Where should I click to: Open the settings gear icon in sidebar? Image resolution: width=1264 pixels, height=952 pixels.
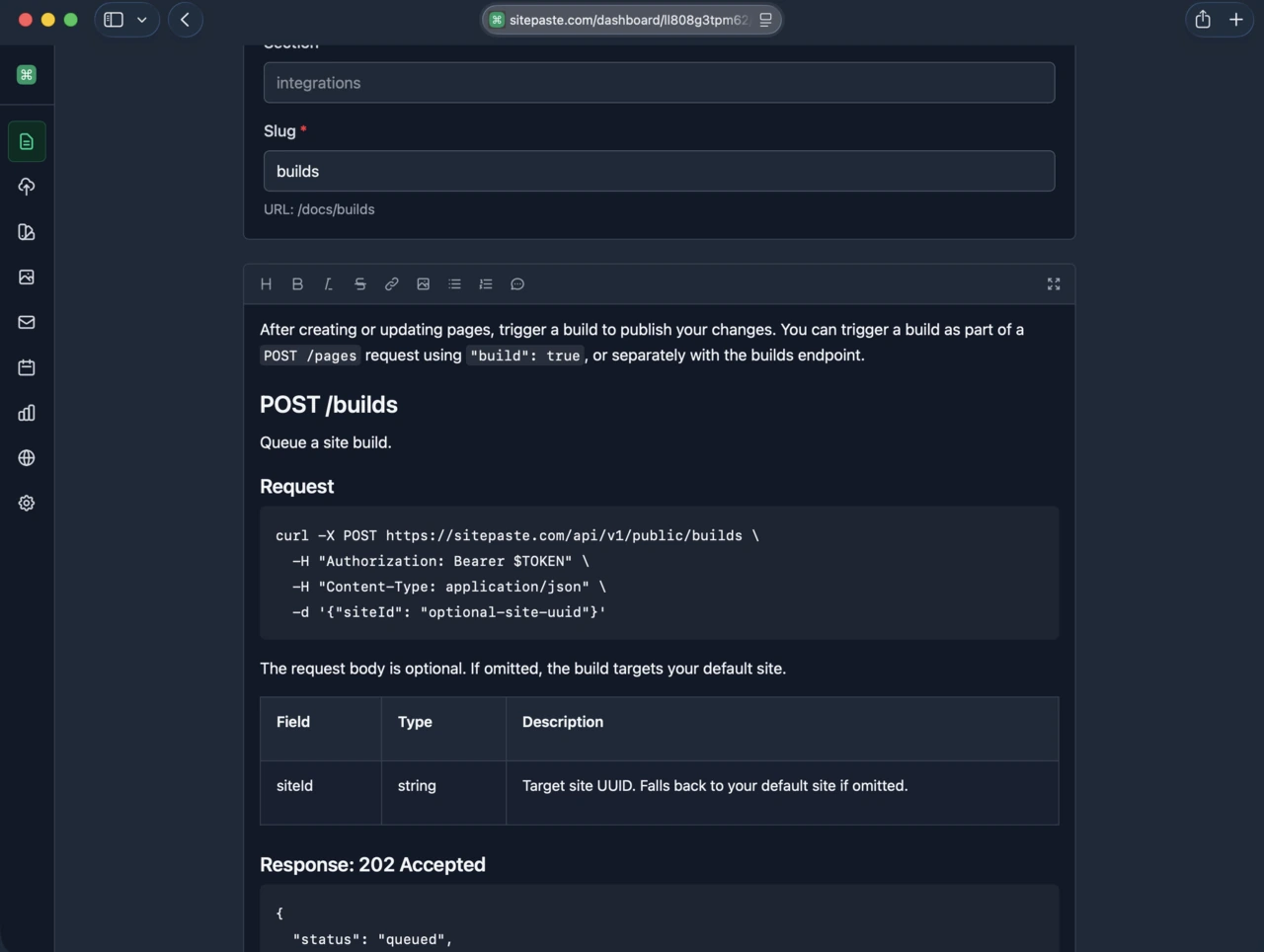coord(27,504)
